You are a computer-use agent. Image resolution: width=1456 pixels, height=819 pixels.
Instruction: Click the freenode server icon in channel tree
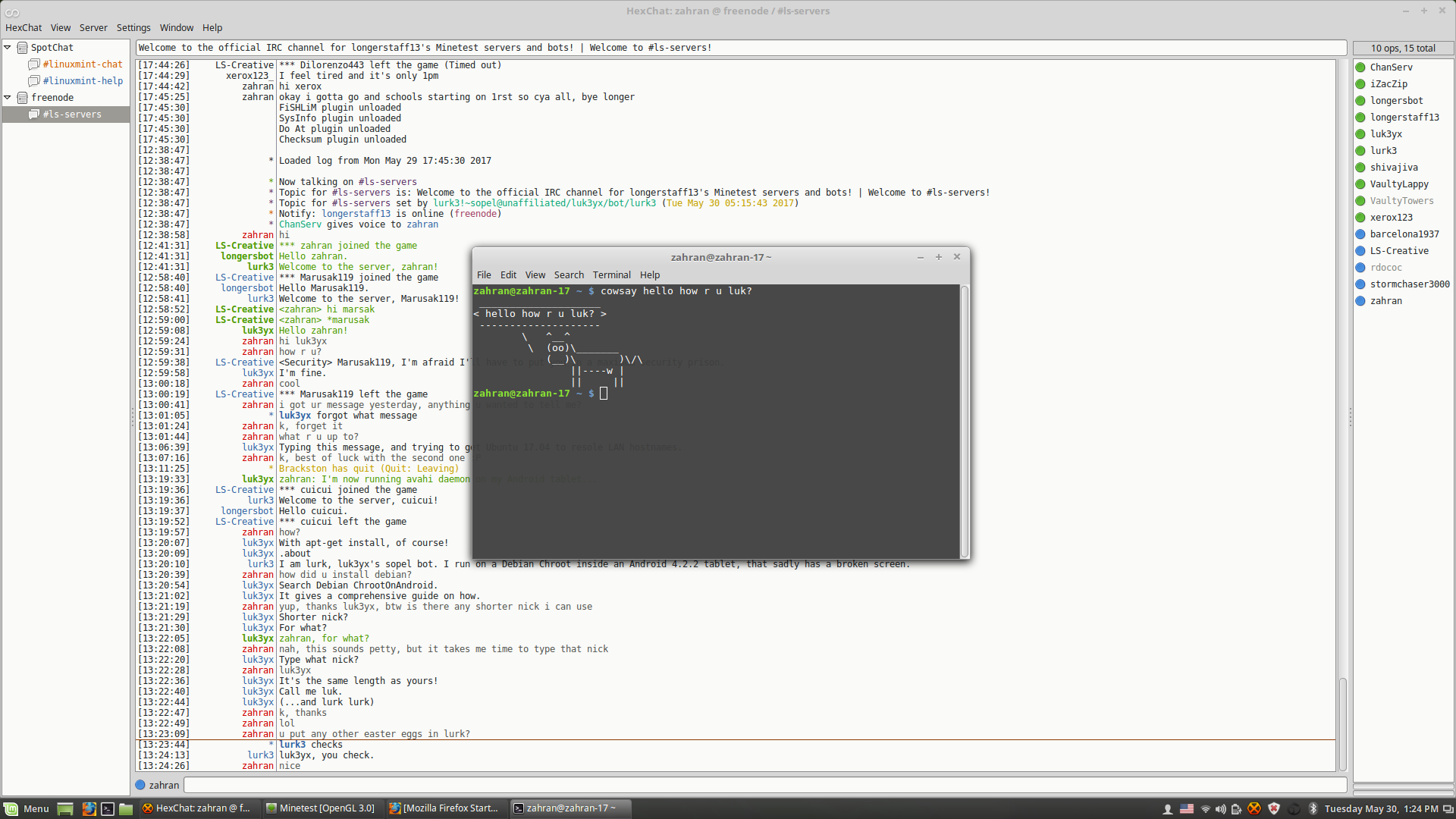23,98
